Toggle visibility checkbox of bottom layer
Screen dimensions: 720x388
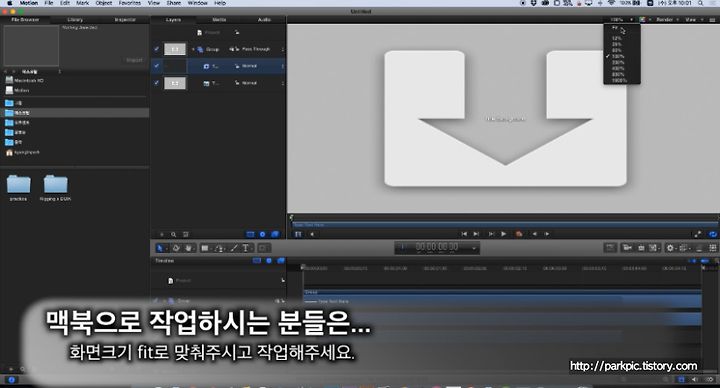coord(157,83)
